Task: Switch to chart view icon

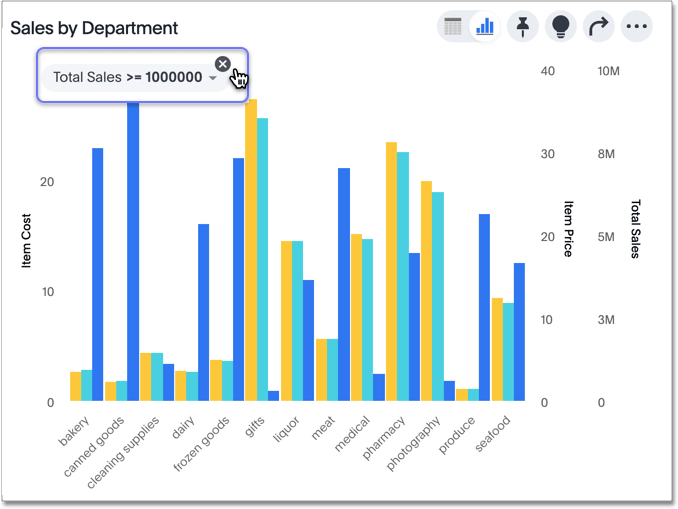Action: (485, 27)
